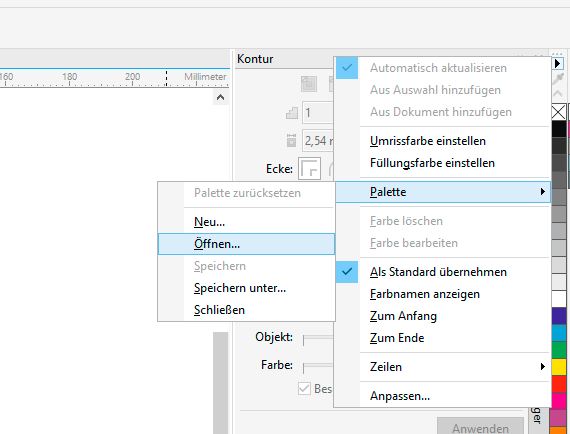Viewport: 570px width, 434px height.
Task: Click the 180 mark on the ruler
Action: pos(69,76)
